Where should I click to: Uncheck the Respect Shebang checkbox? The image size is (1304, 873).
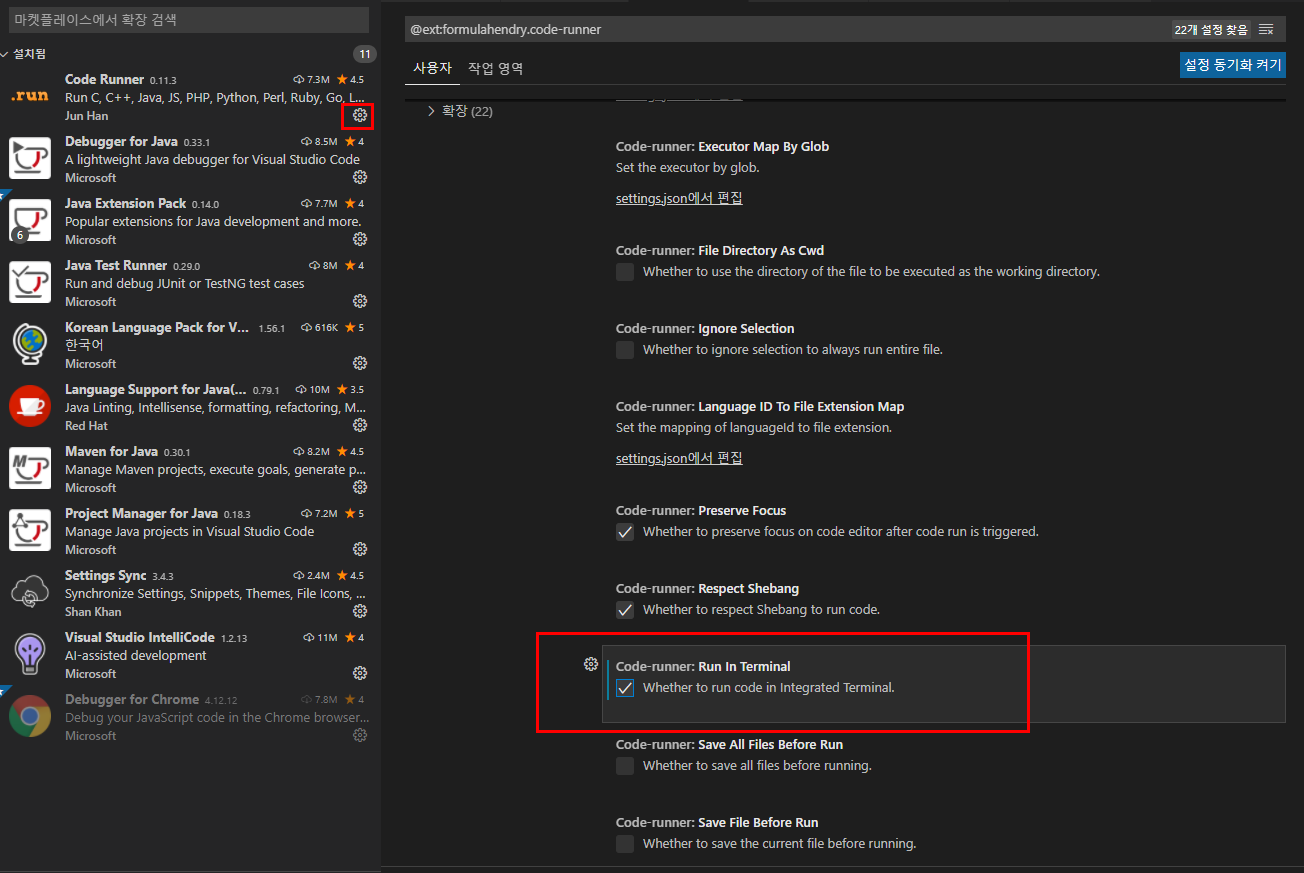625,610
